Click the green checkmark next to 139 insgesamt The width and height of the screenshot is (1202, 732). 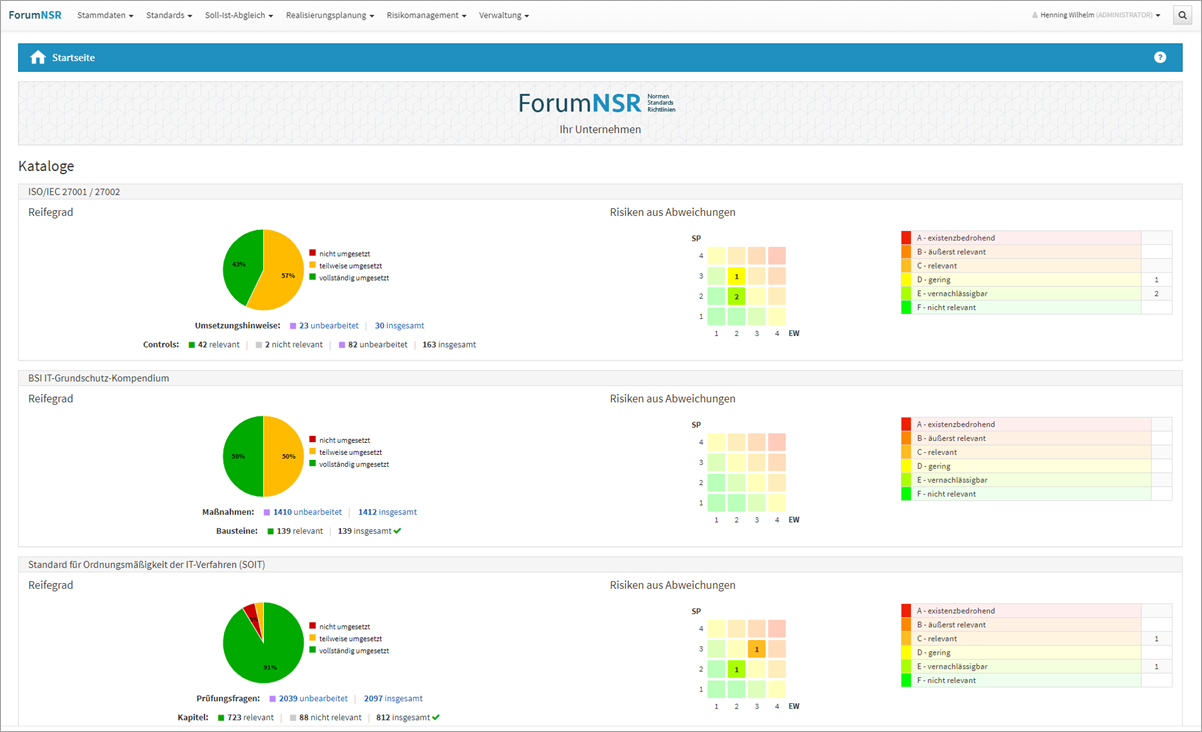pos(397,531)
